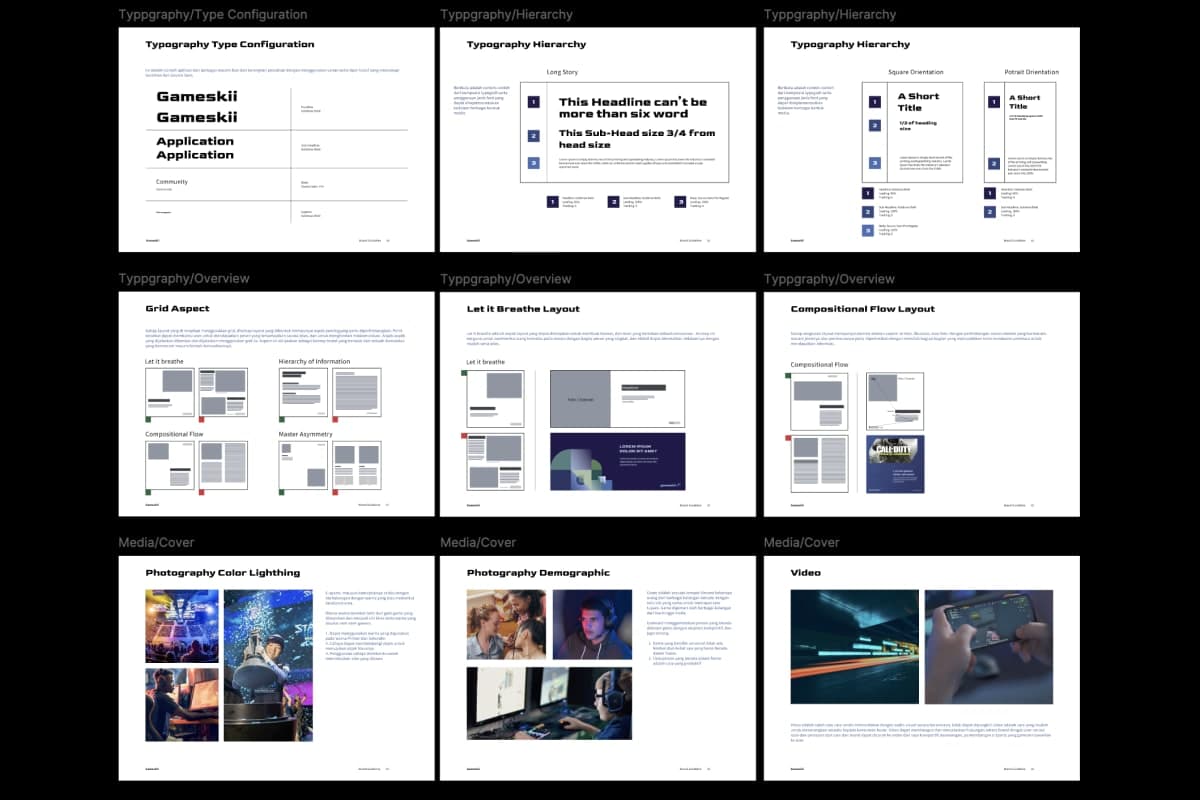The image size is (1200, 800).
Task: Click numbered square 2 beside the sub-head text
Action: [x=534, y=136]
